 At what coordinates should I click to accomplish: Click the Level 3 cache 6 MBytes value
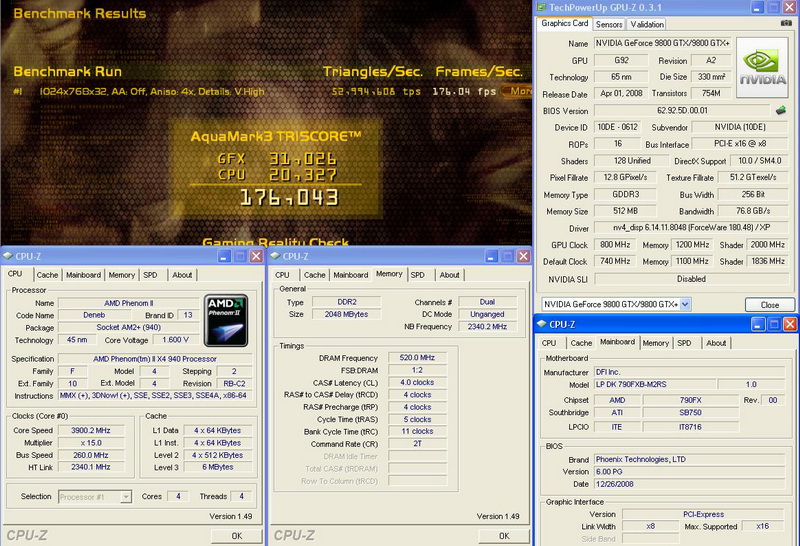[x=218, y=467]
